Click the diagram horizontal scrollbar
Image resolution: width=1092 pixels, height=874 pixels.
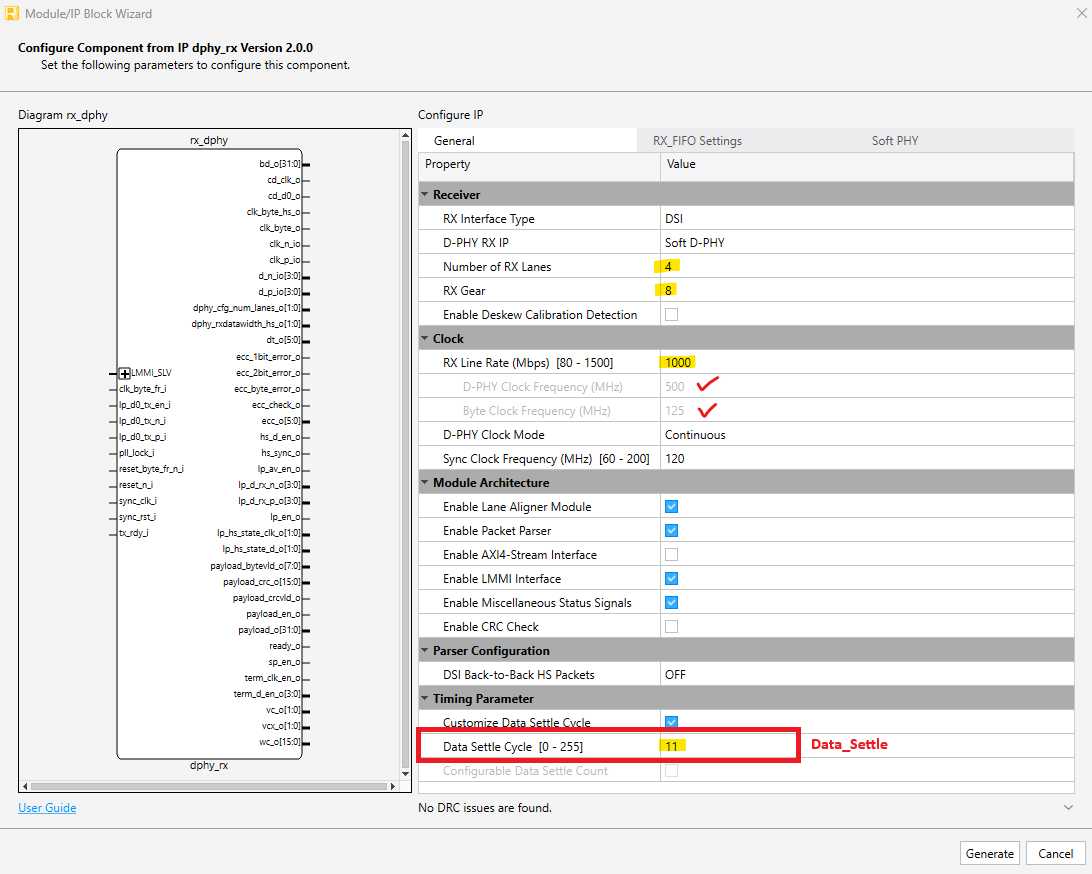(200, 787)
